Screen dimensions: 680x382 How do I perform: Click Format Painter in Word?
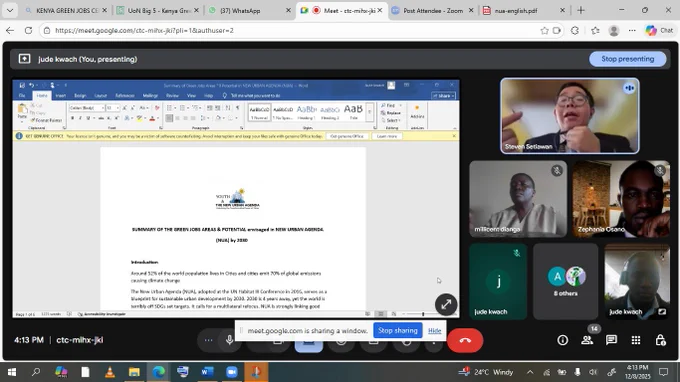[46, 120]
